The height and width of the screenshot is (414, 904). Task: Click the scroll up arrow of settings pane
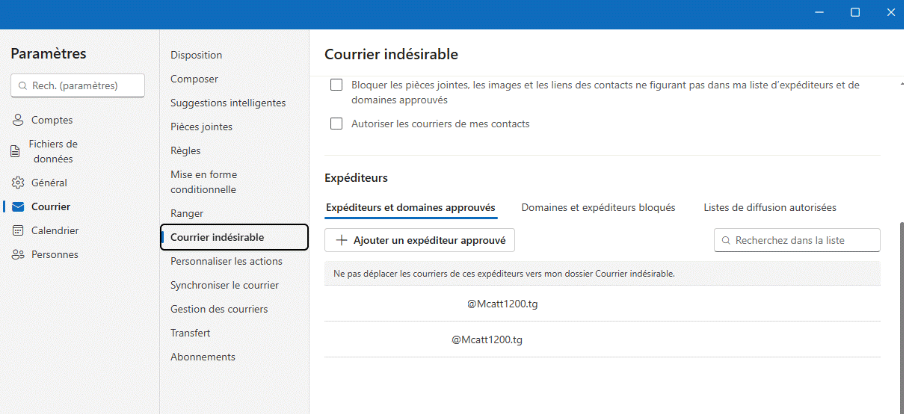[900, 84]
